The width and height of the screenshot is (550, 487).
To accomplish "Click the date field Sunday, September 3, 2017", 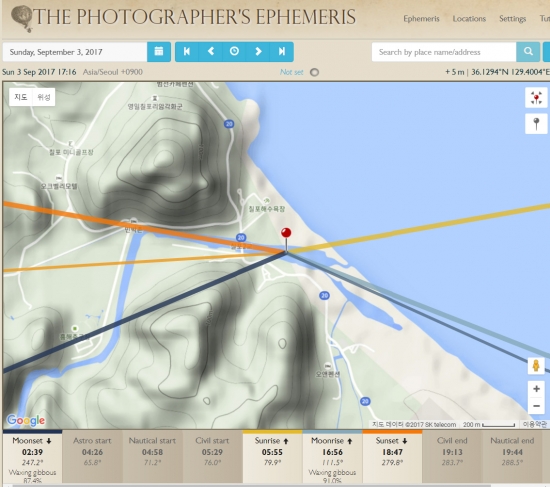I will (x=75, y=52).
